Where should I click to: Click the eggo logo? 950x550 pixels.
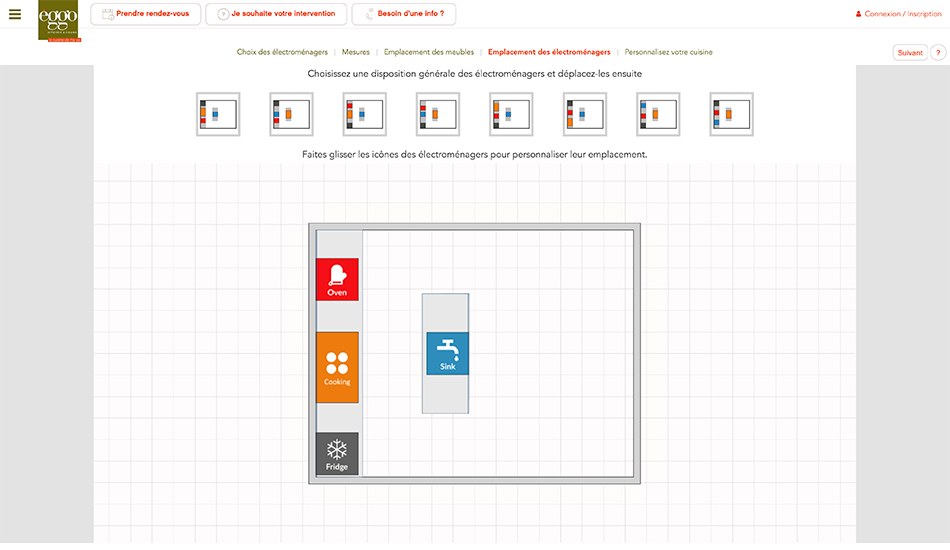58,21
